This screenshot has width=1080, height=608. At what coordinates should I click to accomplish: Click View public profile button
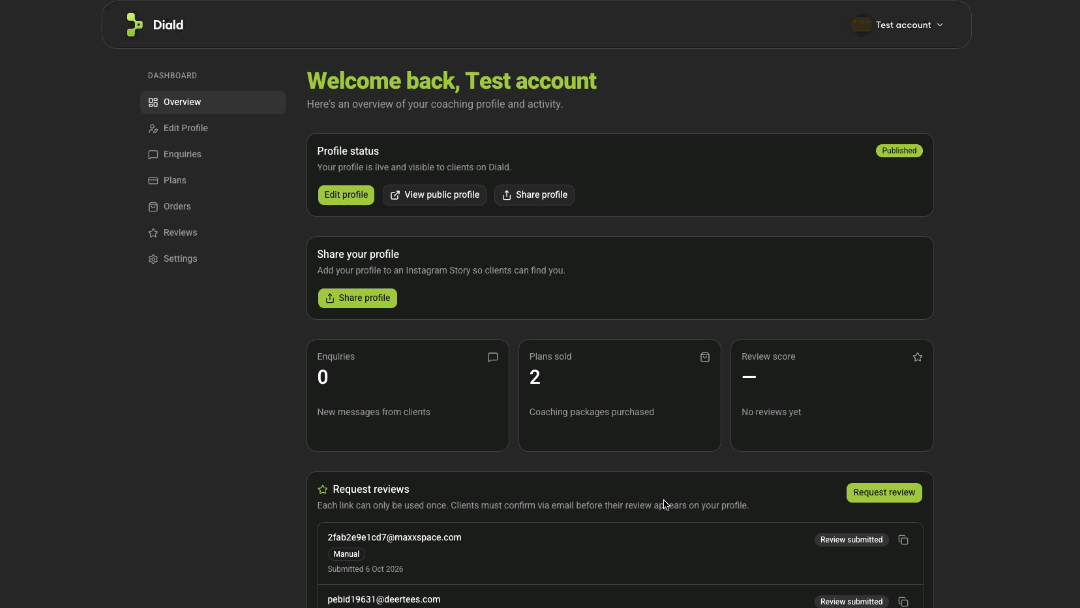435,195
